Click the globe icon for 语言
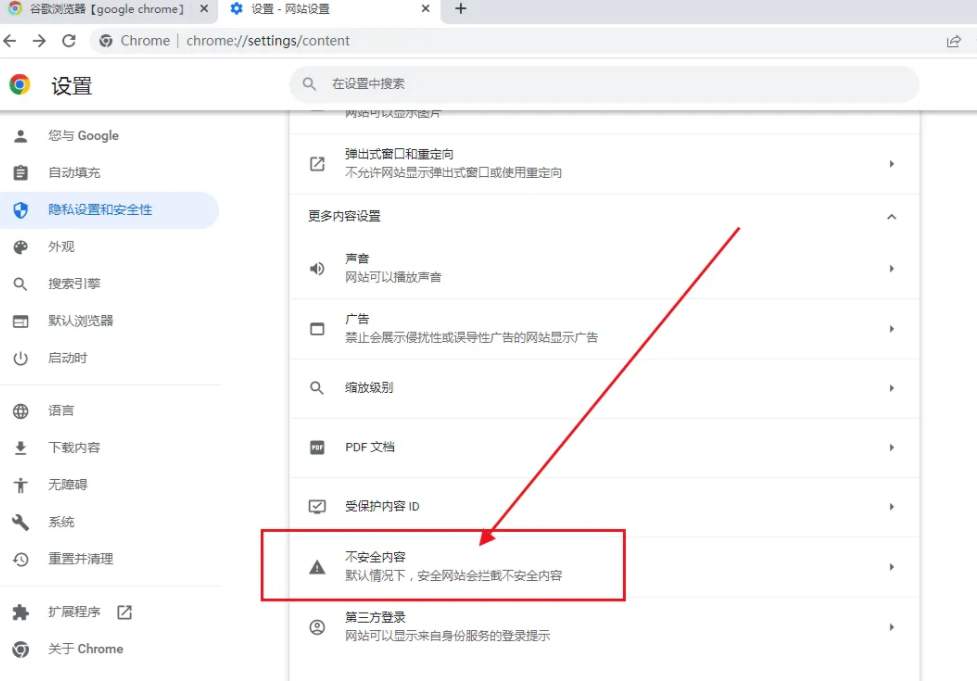The width and height of the screenshot is (977, 681). coord(21,411)
